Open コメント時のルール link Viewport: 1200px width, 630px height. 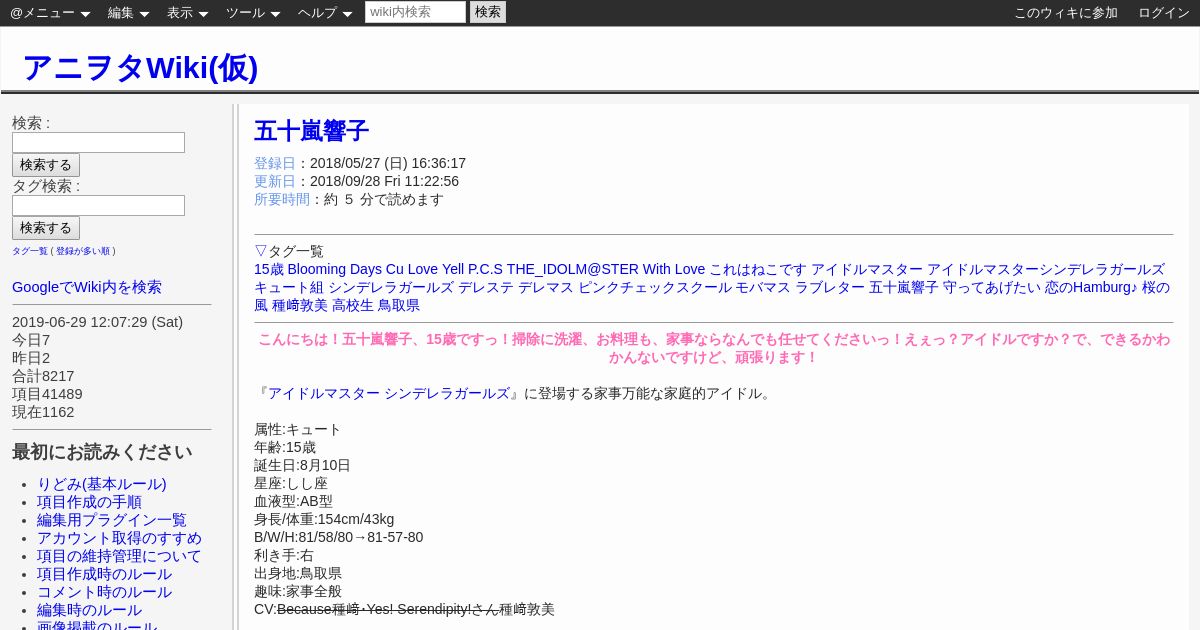104,592
